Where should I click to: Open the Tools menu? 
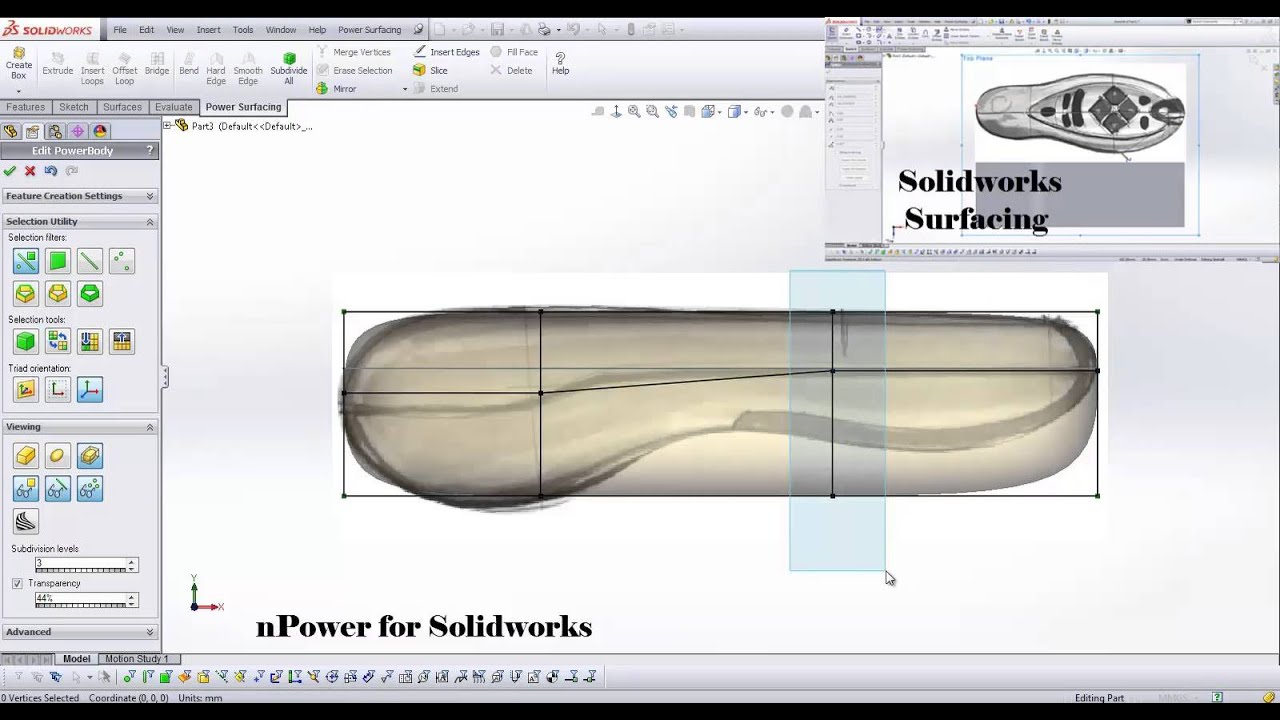click(243, 30)
